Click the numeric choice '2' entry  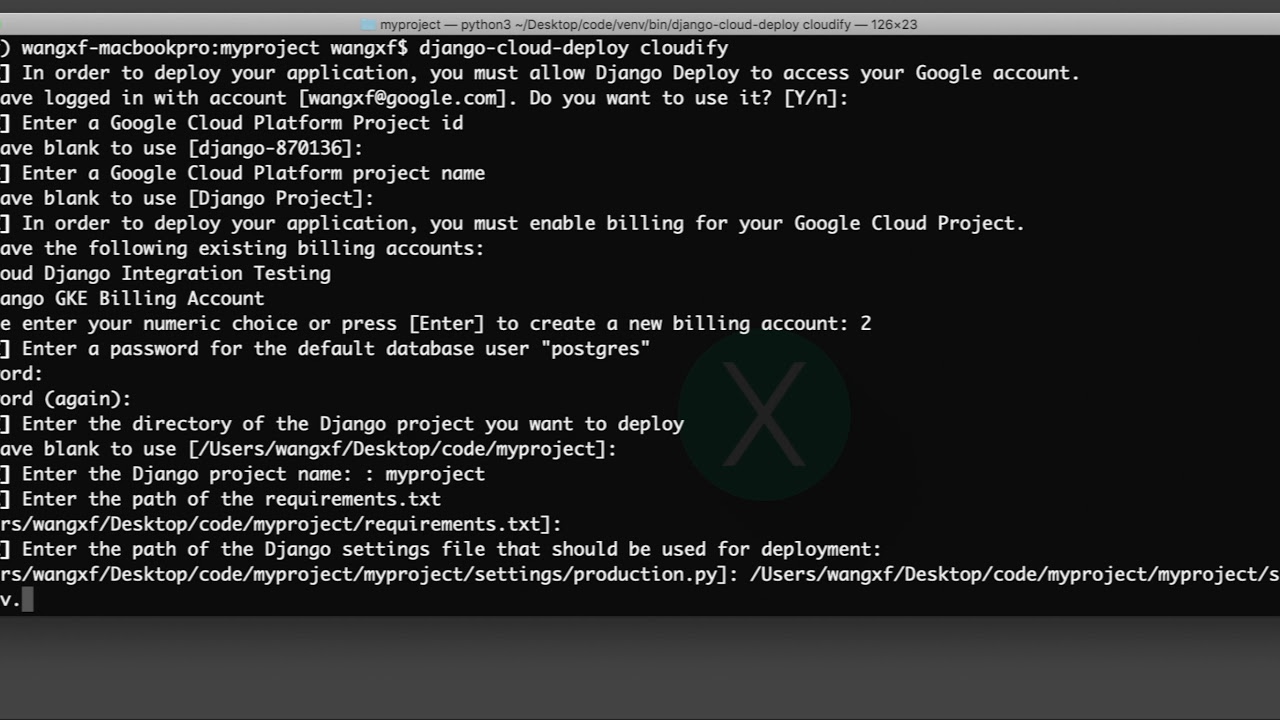pyautogui.click(x=865, y=323)
